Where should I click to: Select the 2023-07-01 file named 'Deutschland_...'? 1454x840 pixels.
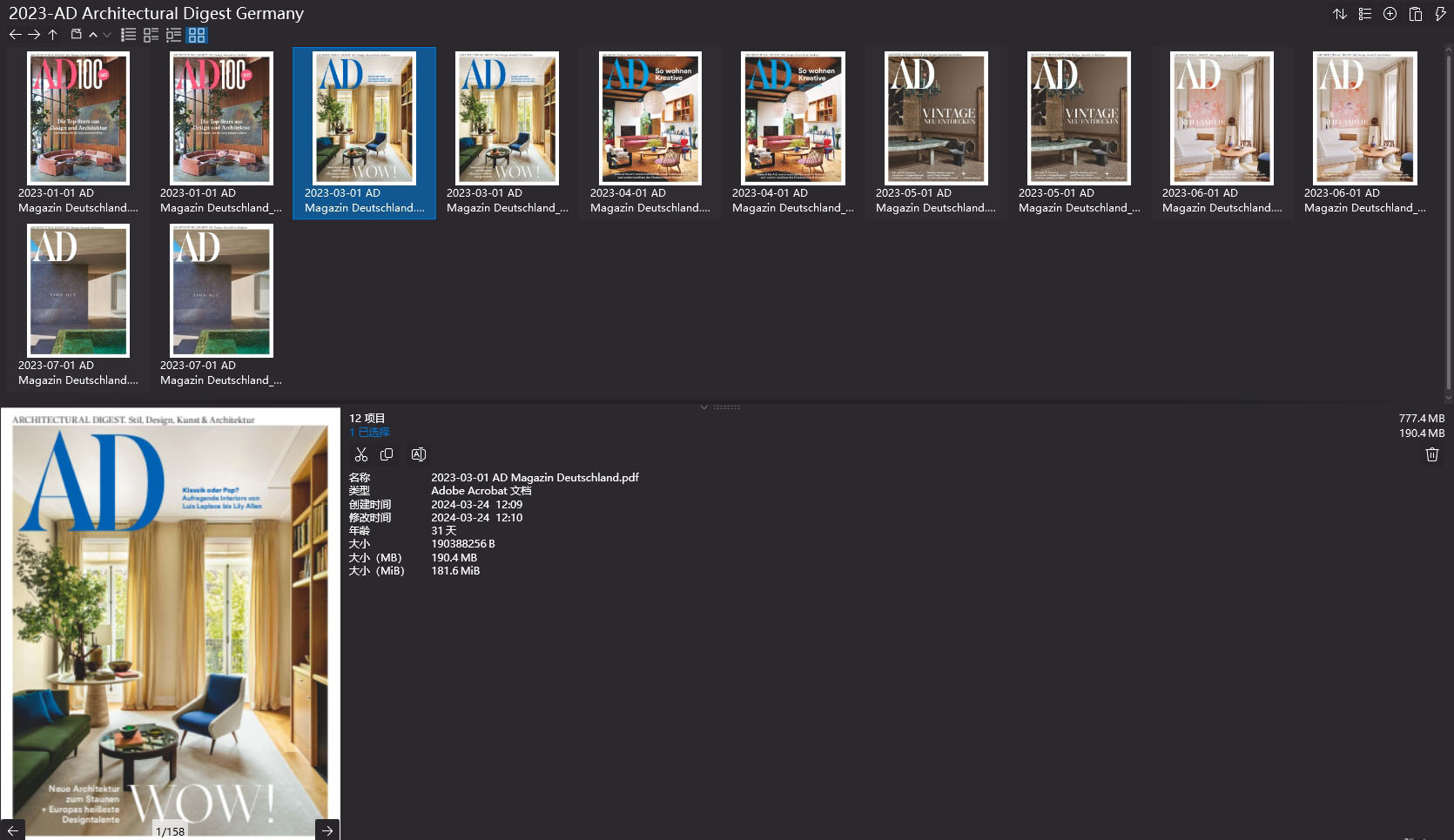point(221,306)
